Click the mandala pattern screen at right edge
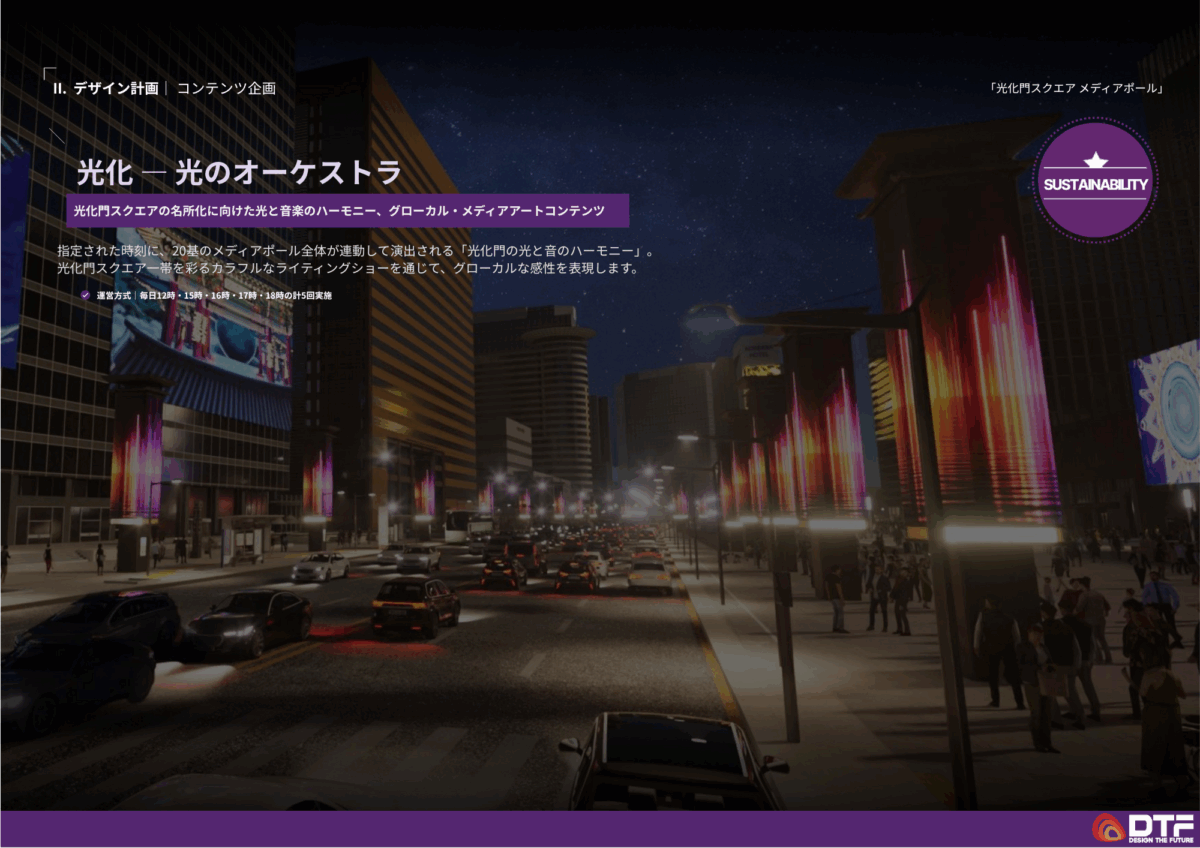Image resolution: width=1200 pixels, height=848 pixels. (x=1165, y=412)
